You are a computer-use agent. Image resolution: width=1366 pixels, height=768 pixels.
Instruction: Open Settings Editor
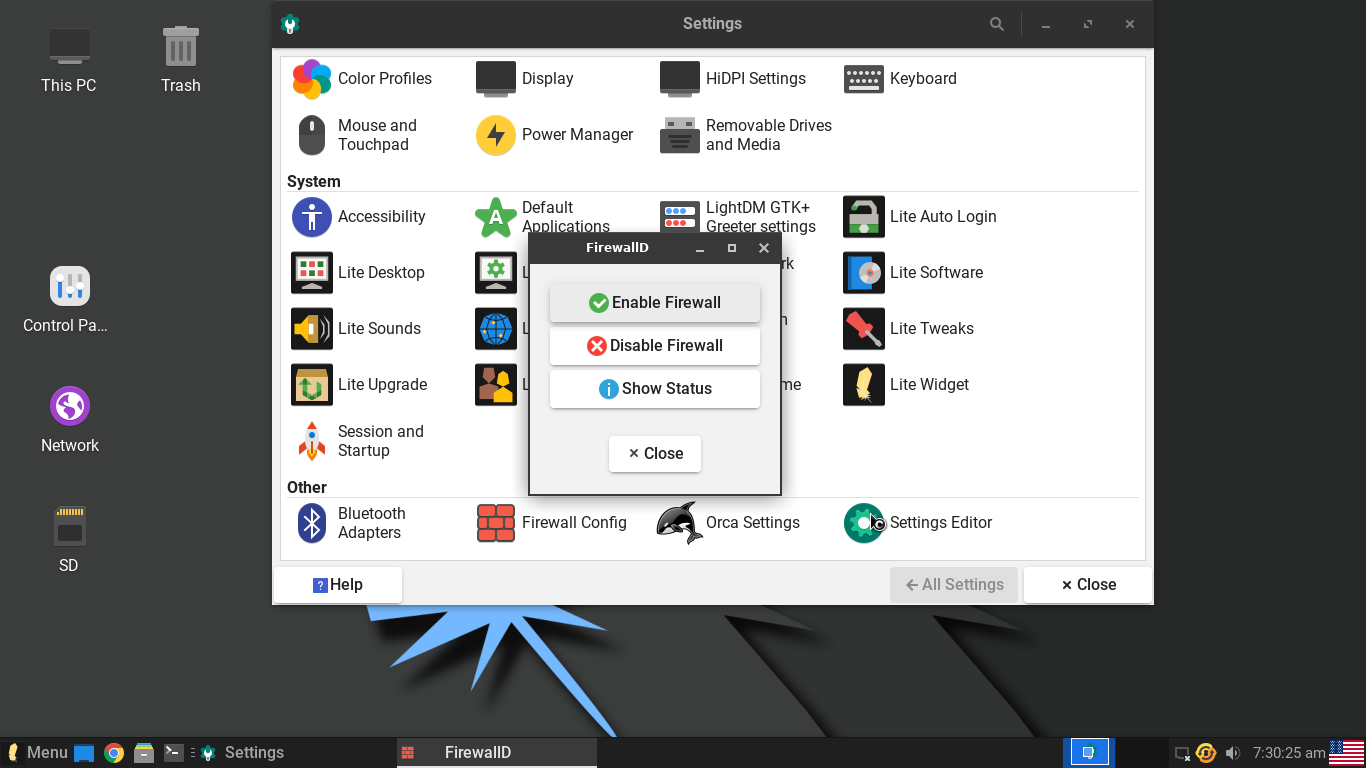(918, 523)
